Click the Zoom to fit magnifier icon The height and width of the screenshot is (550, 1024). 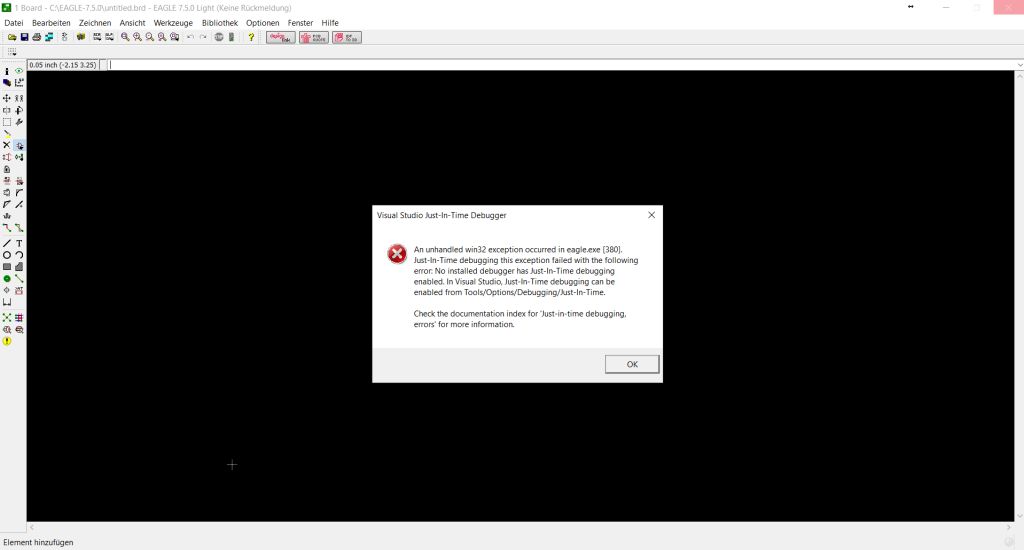pyautogui.click(x=125, y=37)
